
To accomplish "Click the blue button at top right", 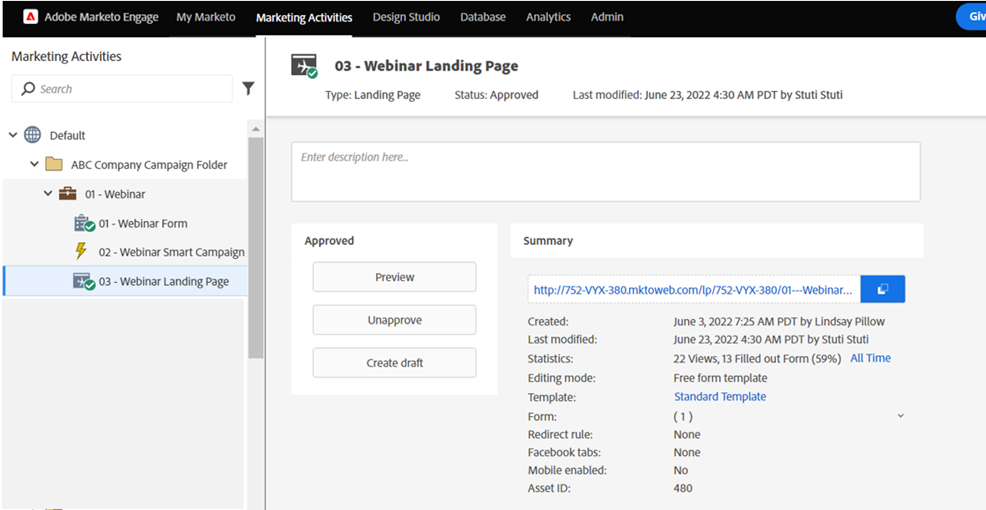I will [971, 17].
